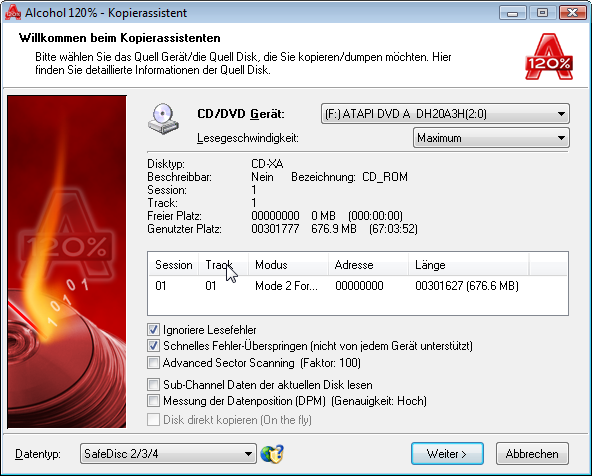Click the Genutzter Platz value 00301777
592x476 pixels.
[275, 229]
